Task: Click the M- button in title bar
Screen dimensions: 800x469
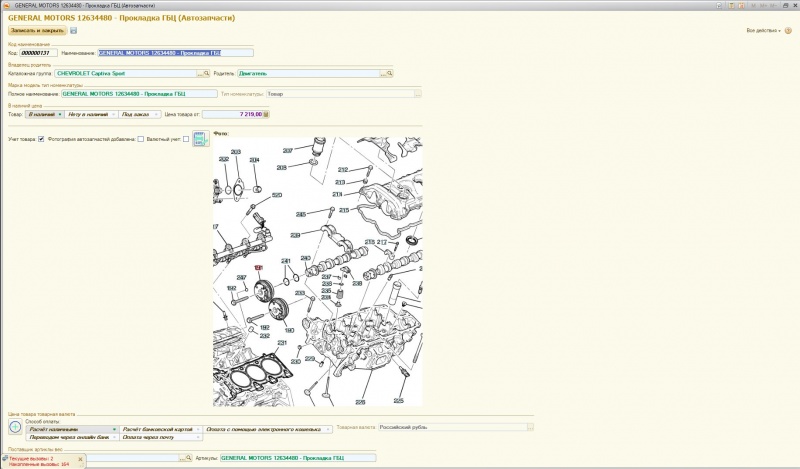Action: [x=773, y=5]
